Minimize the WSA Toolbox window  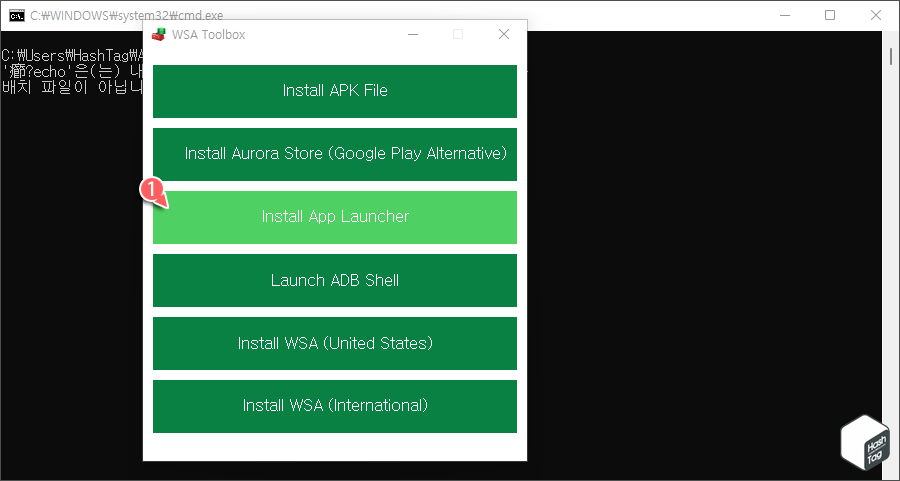(413, 34)
